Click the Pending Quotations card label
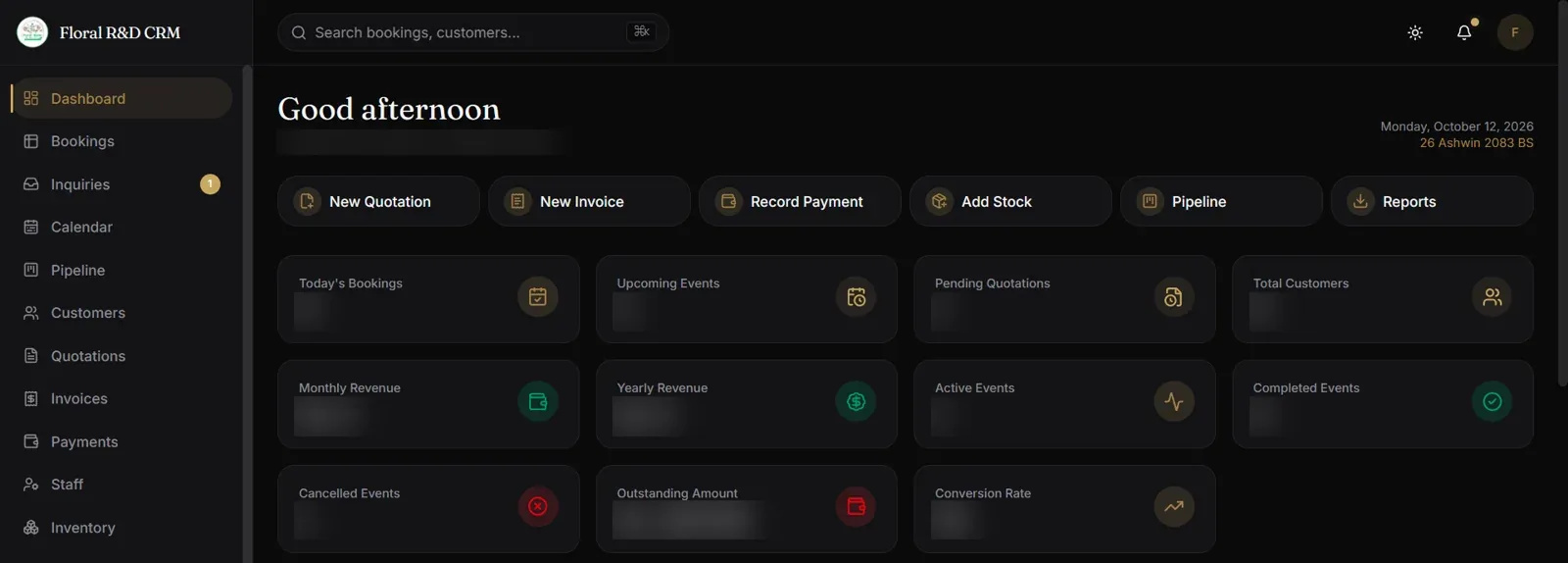Screen dimensions: 1568x563 [x=993, y=283]
